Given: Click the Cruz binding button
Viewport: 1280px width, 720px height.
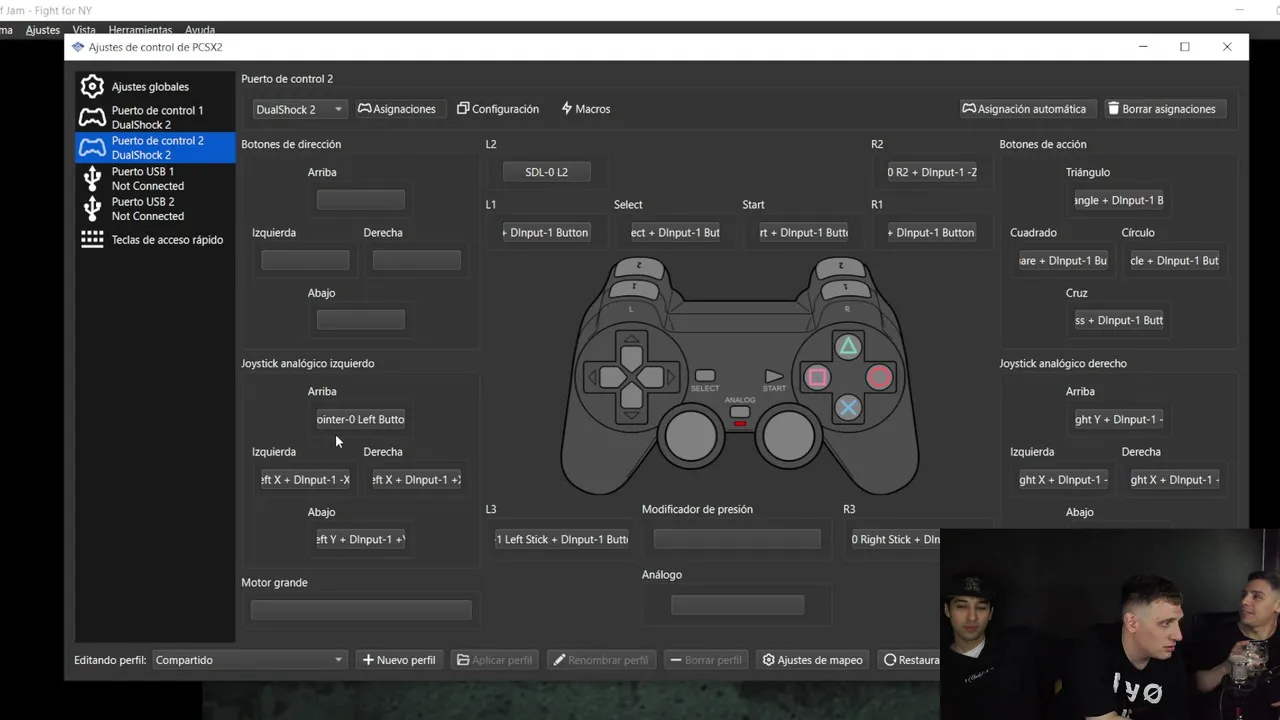Looking at the screenshot, I should coord(1119,320).
